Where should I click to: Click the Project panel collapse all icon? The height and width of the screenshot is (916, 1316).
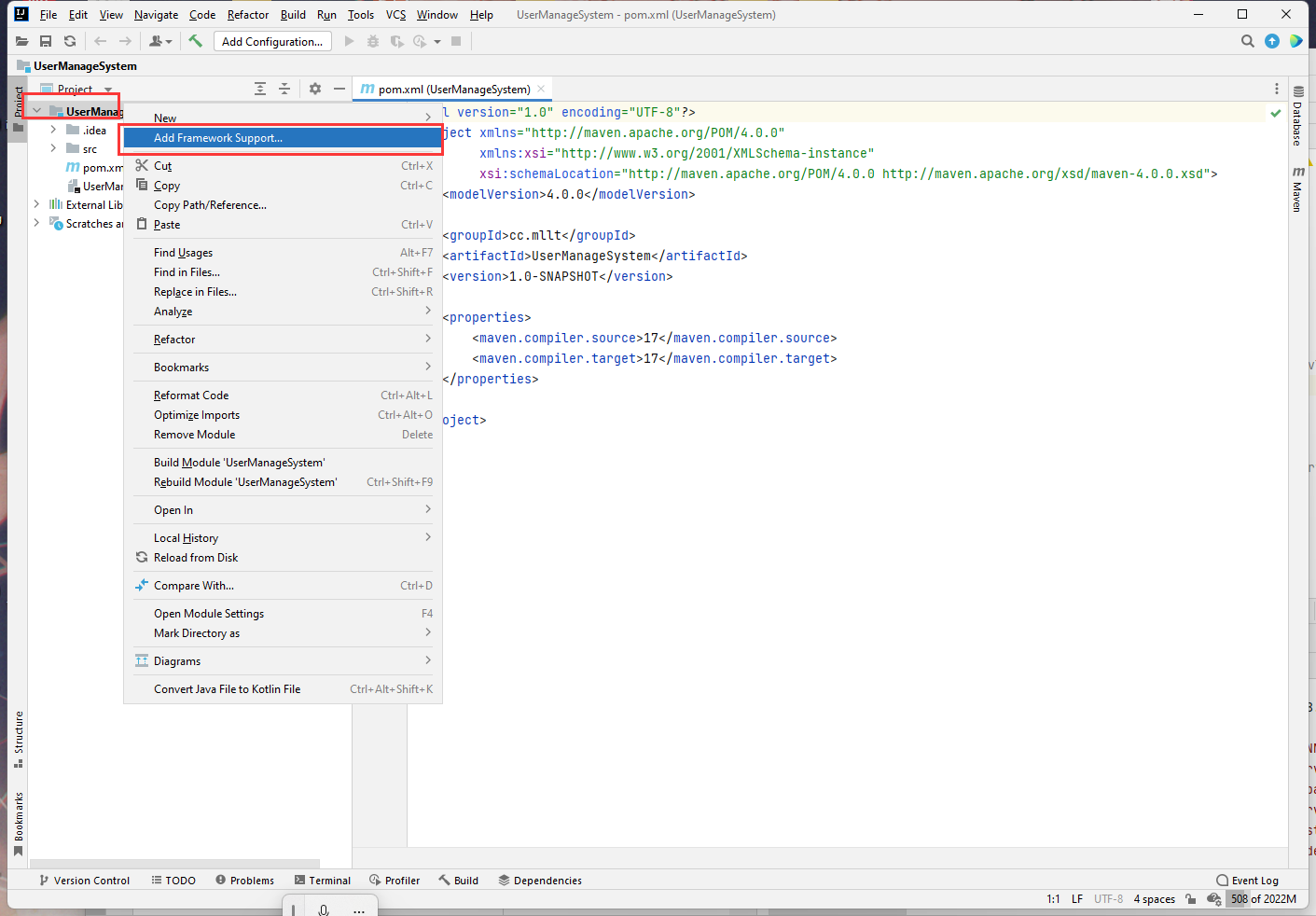point(284,89)
